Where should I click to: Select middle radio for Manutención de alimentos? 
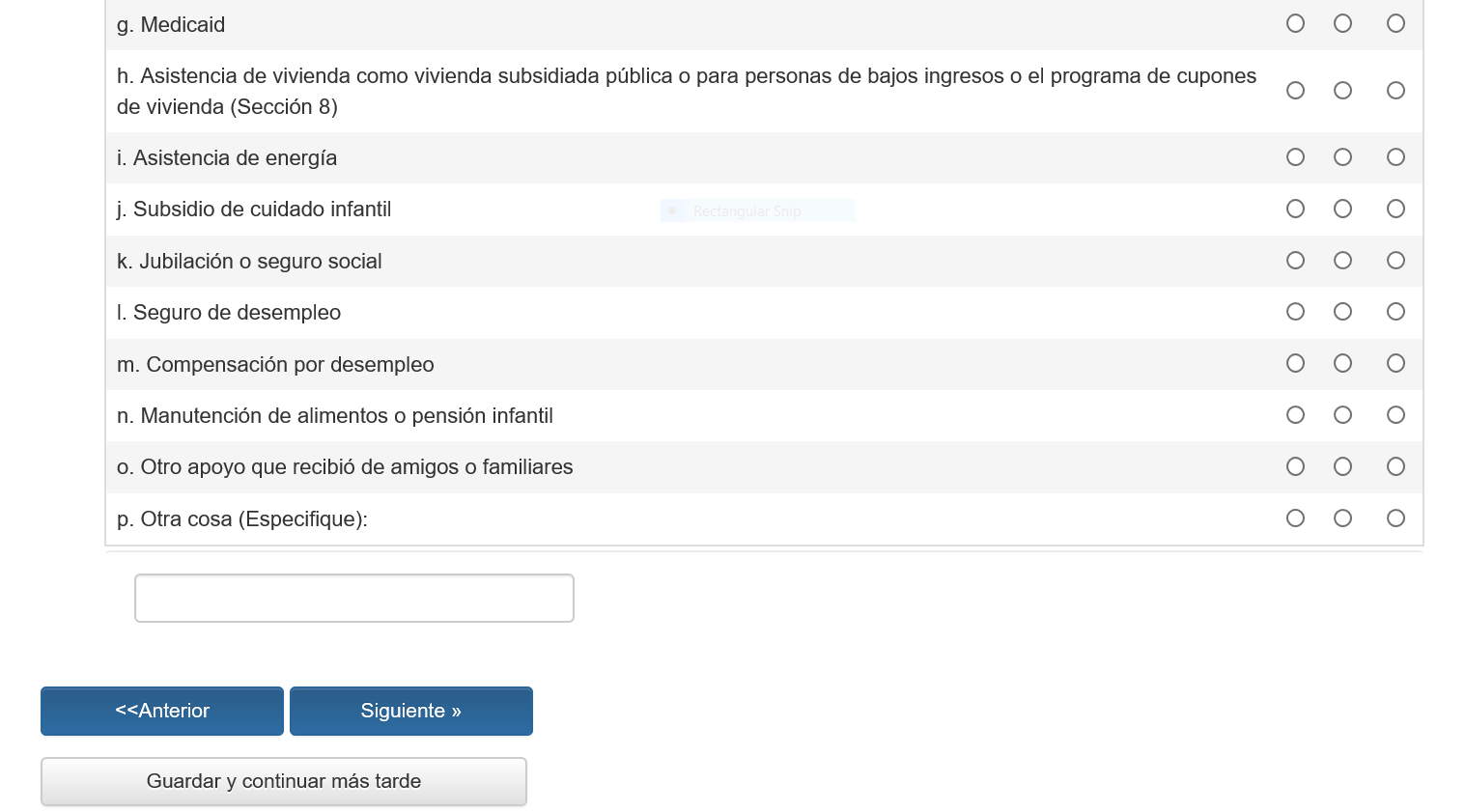tap(1342, 415)
